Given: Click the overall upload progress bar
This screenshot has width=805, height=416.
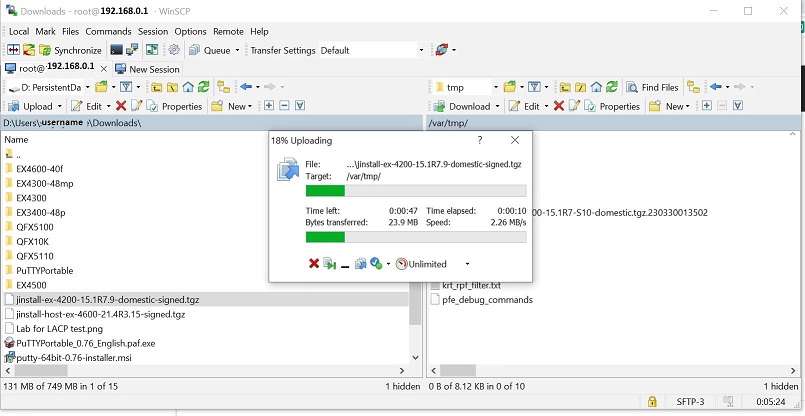Looking at the screenshot, I should tap(416, 237).
